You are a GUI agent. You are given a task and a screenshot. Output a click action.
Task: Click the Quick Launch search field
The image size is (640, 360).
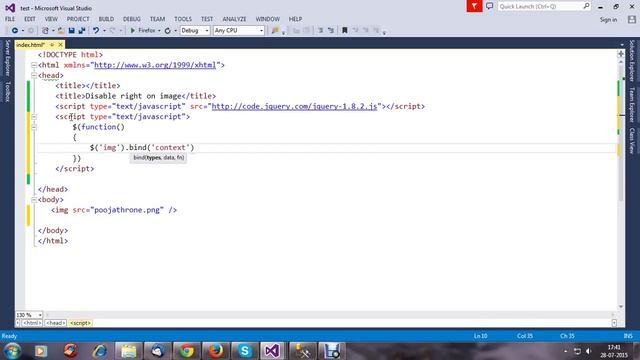(544, 7)
